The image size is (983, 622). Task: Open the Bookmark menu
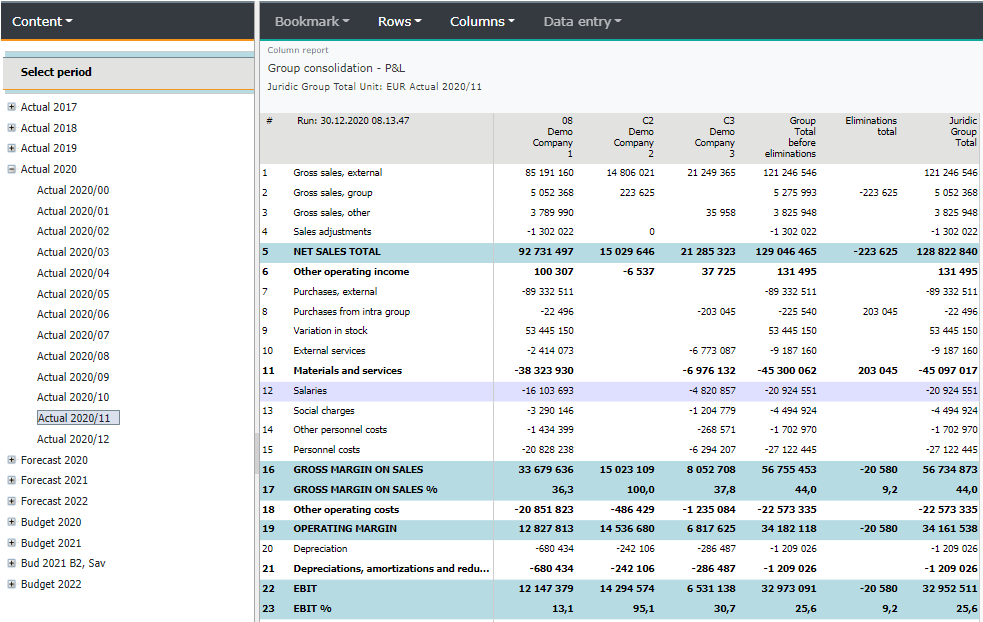click(x=312, y=21)
